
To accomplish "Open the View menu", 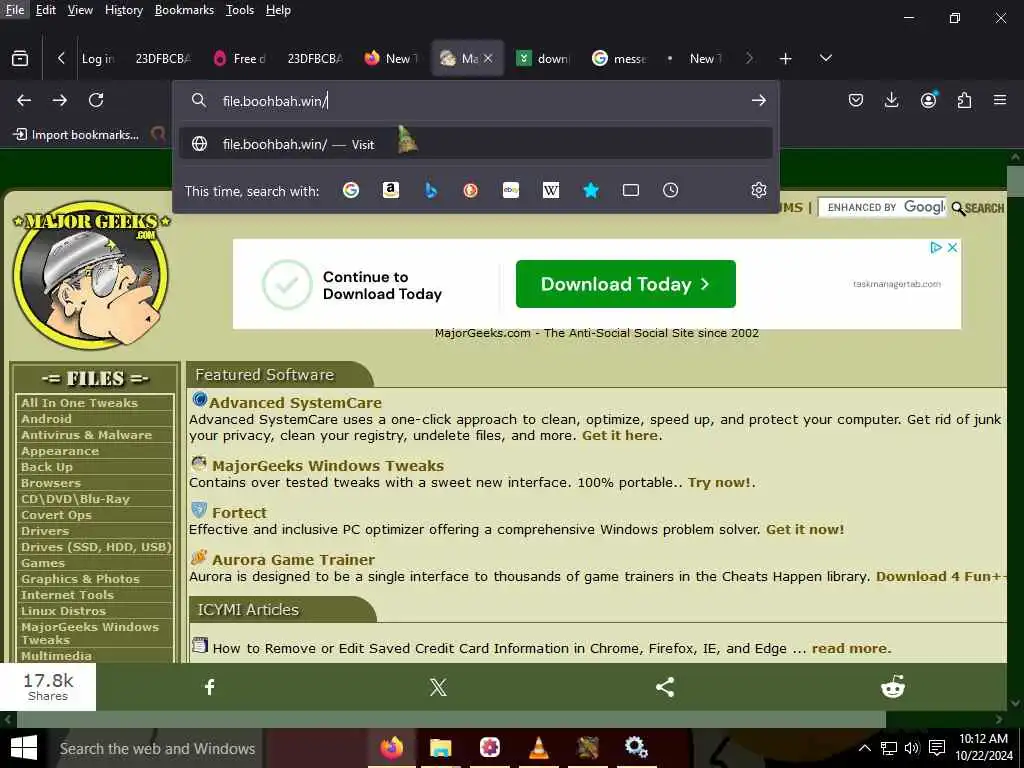I will [80, 10].
